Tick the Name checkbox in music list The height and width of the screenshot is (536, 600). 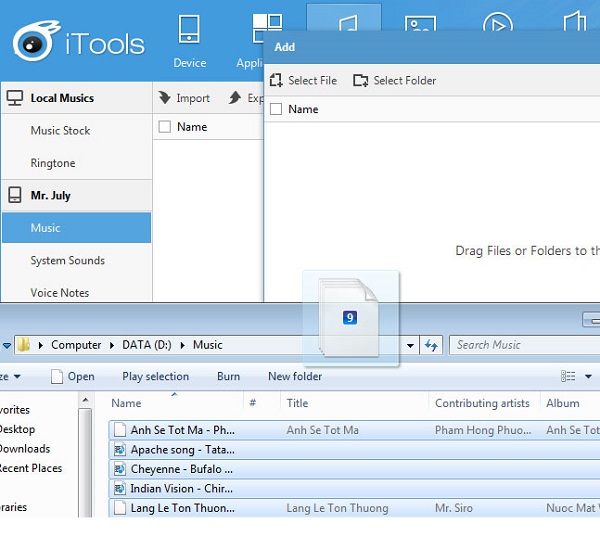click(x=165, y=127)
